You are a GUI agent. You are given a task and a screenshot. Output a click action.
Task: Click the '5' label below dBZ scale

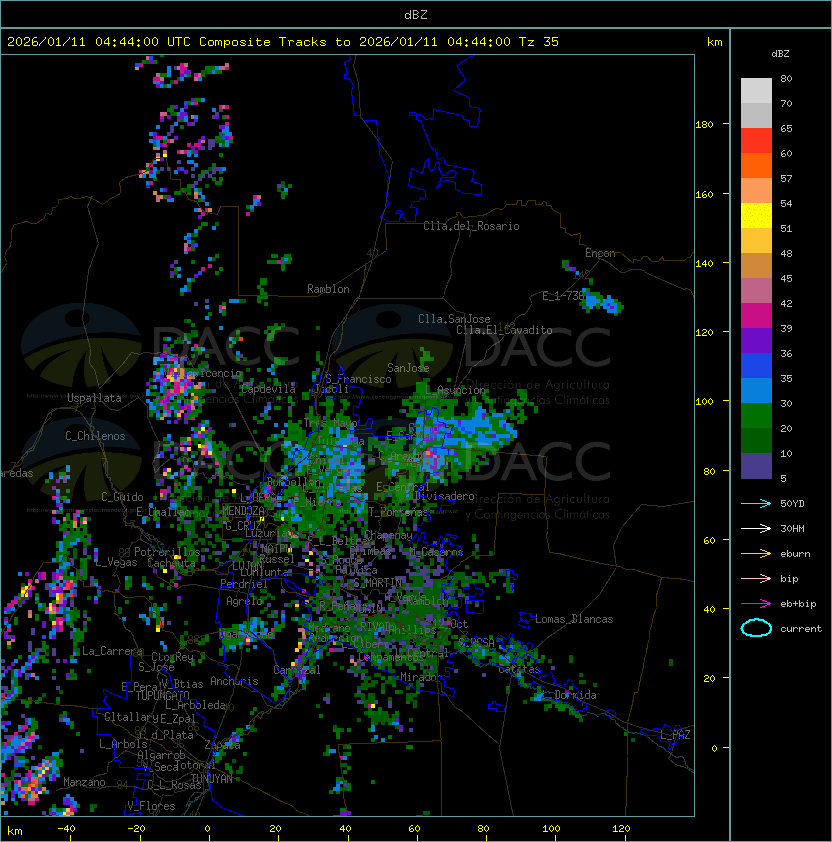783,478
